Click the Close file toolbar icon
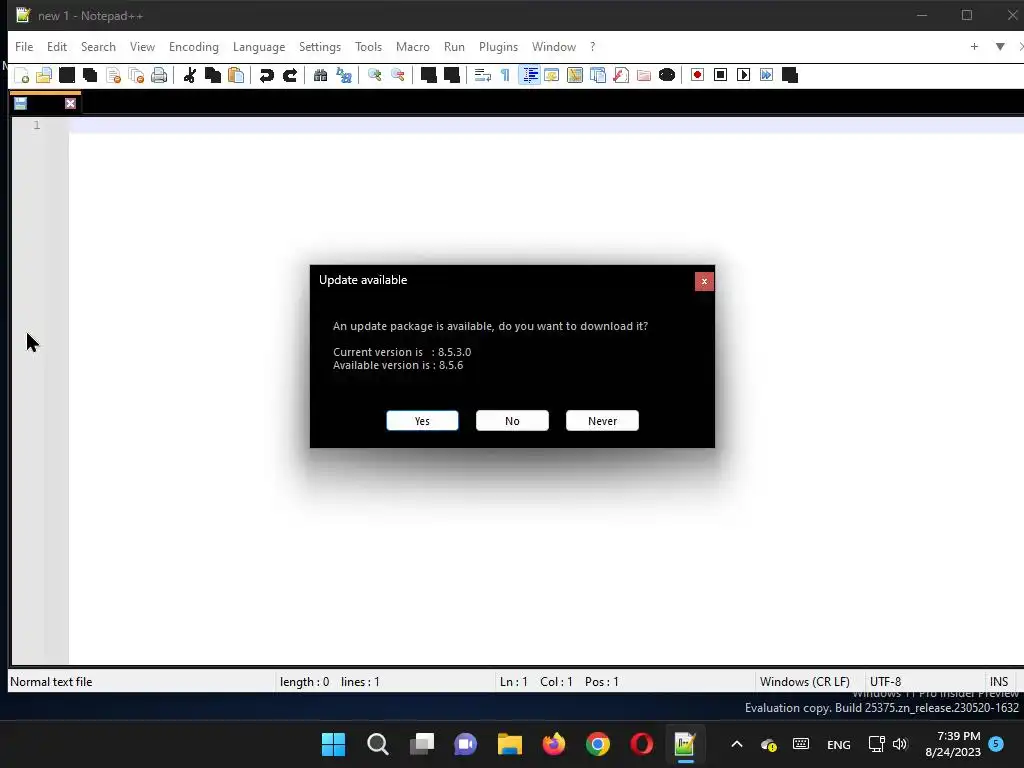The width and height of the screenshot is (1024, 768). point(113,75)
